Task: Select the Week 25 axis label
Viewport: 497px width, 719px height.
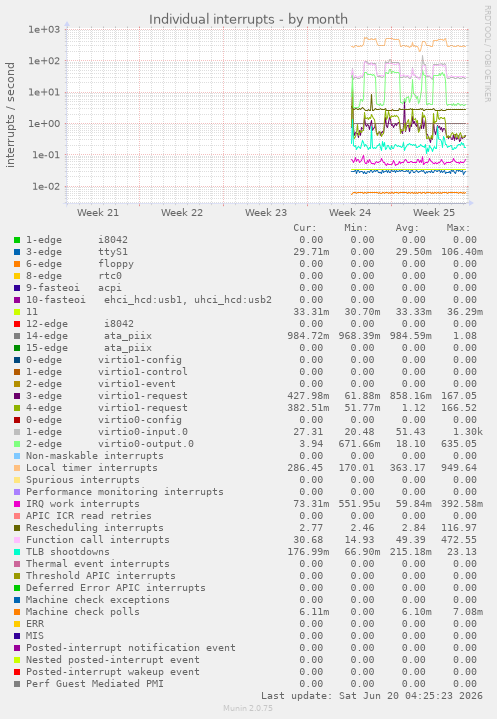Action: click(x=434, y=212)
